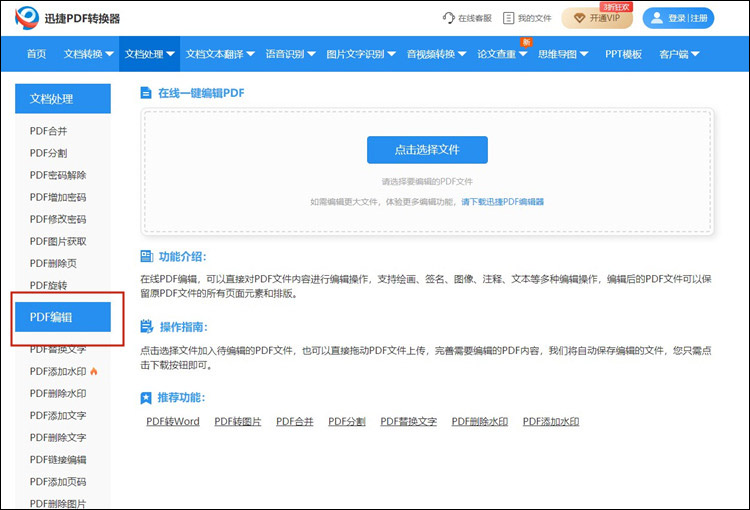Click the 我的文件 text link
Image resolution: width=750 pixels, height=510 pixels.
[x=534, y=18]
